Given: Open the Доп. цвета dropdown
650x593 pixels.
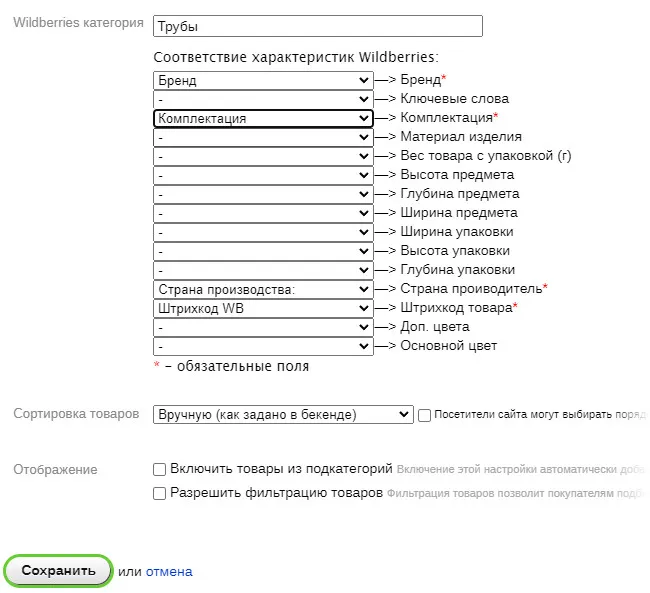Looking at the screenshot, I should (263, 327).
